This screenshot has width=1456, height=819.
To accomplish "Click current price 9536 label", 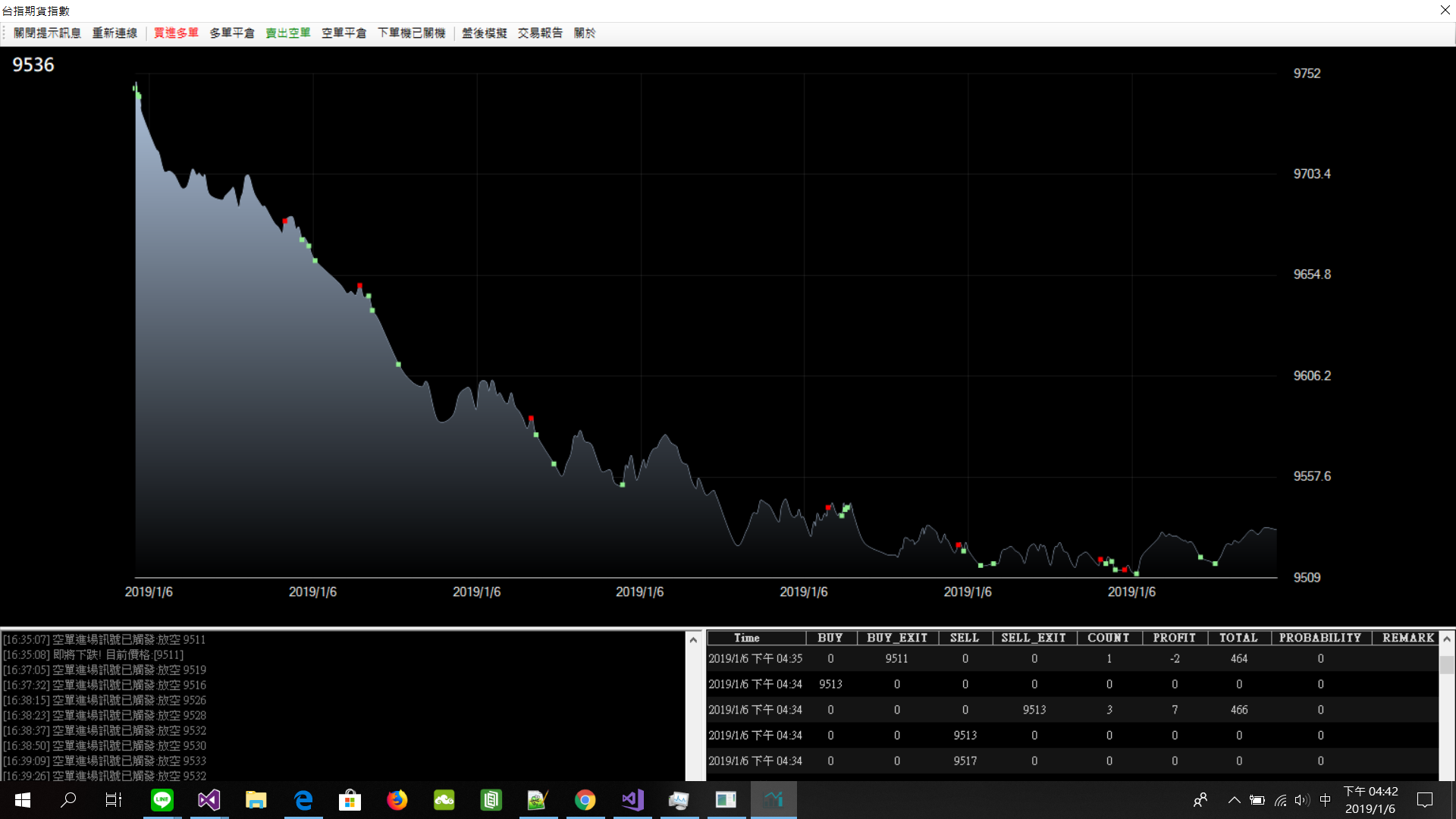I will point(33,65).
